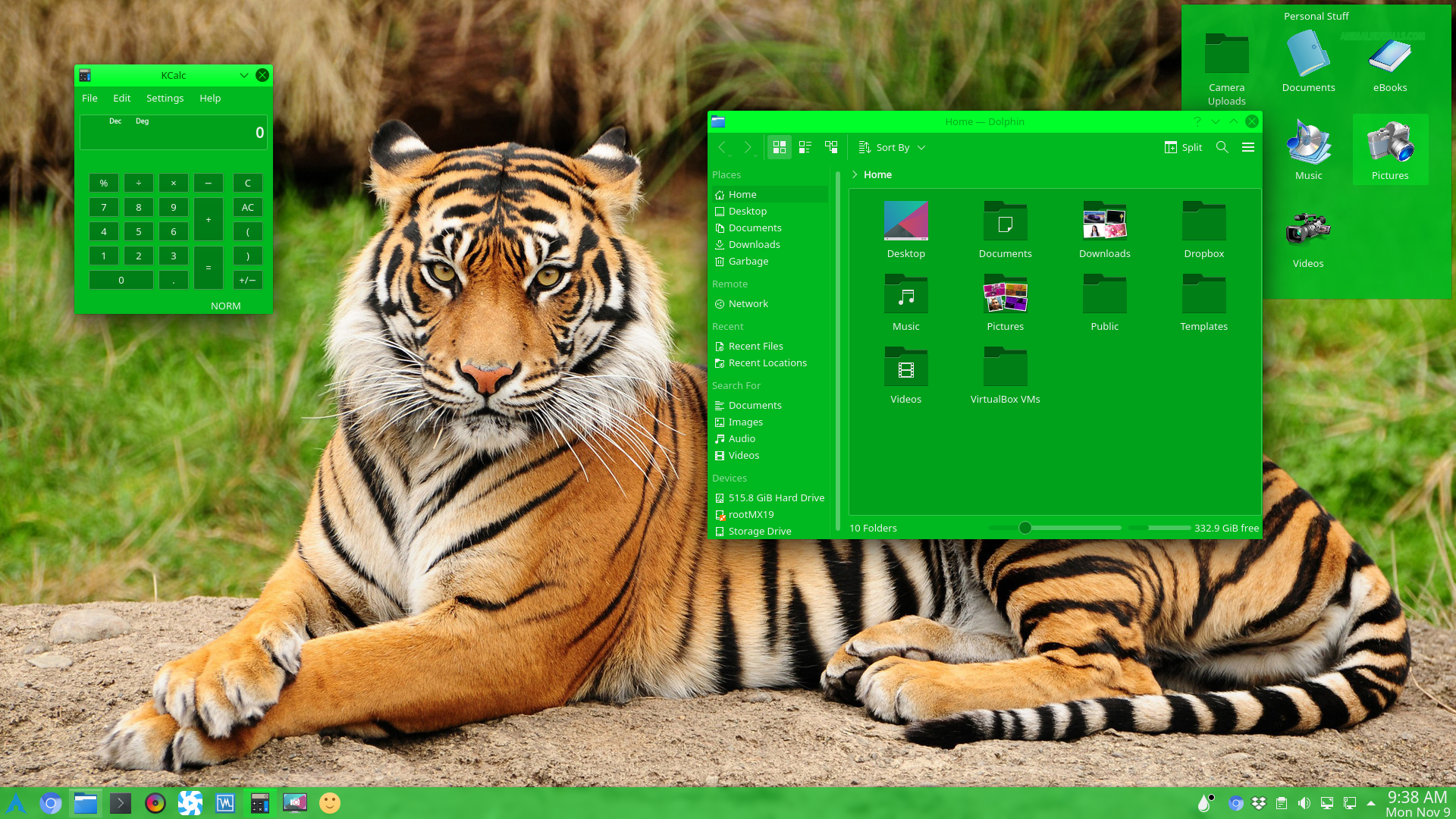Open Network under Remote
Viewport: 1456px width, 819px height.
(770, 304)
